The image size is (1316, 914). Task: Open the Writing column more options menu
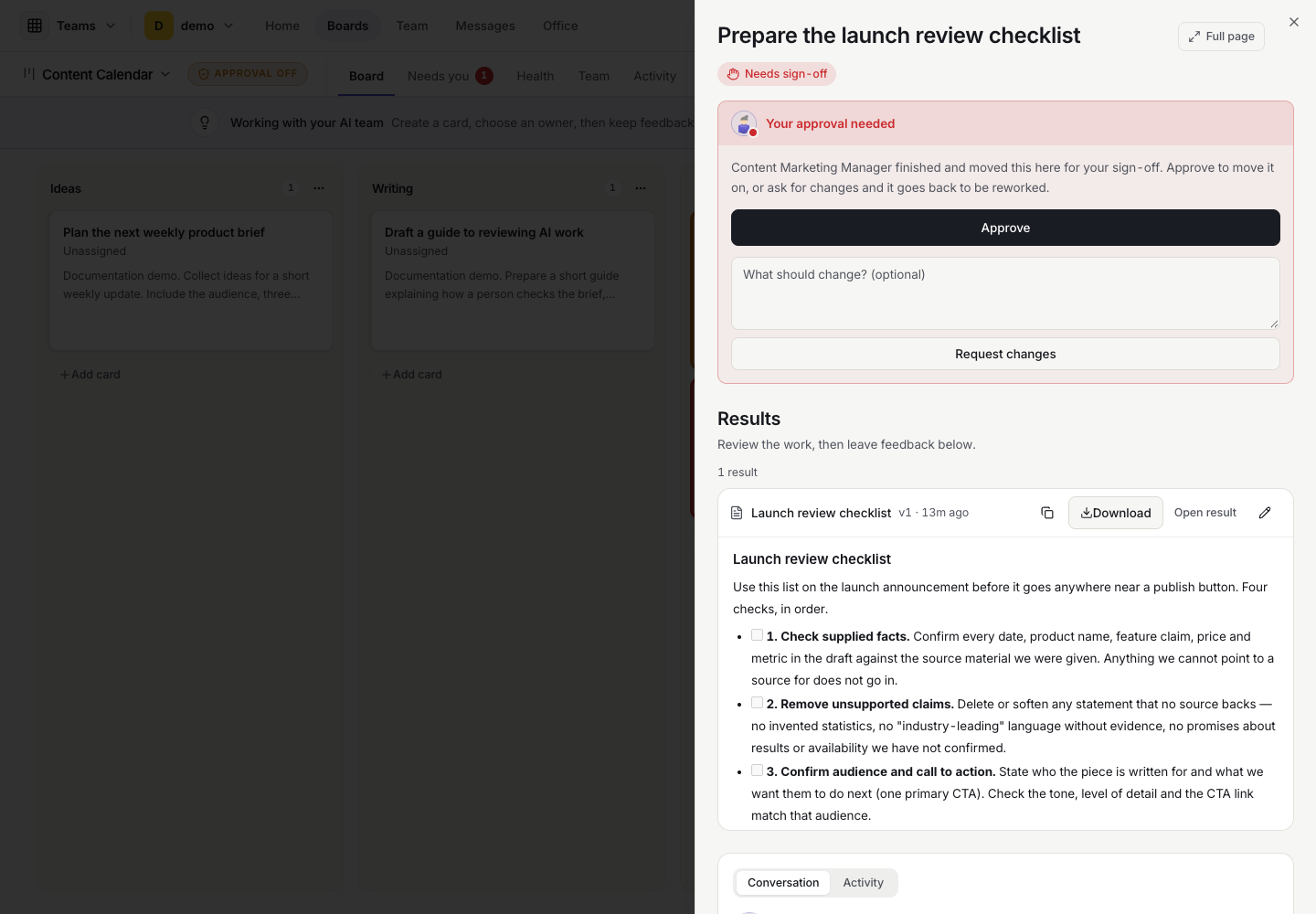point(641,188)
